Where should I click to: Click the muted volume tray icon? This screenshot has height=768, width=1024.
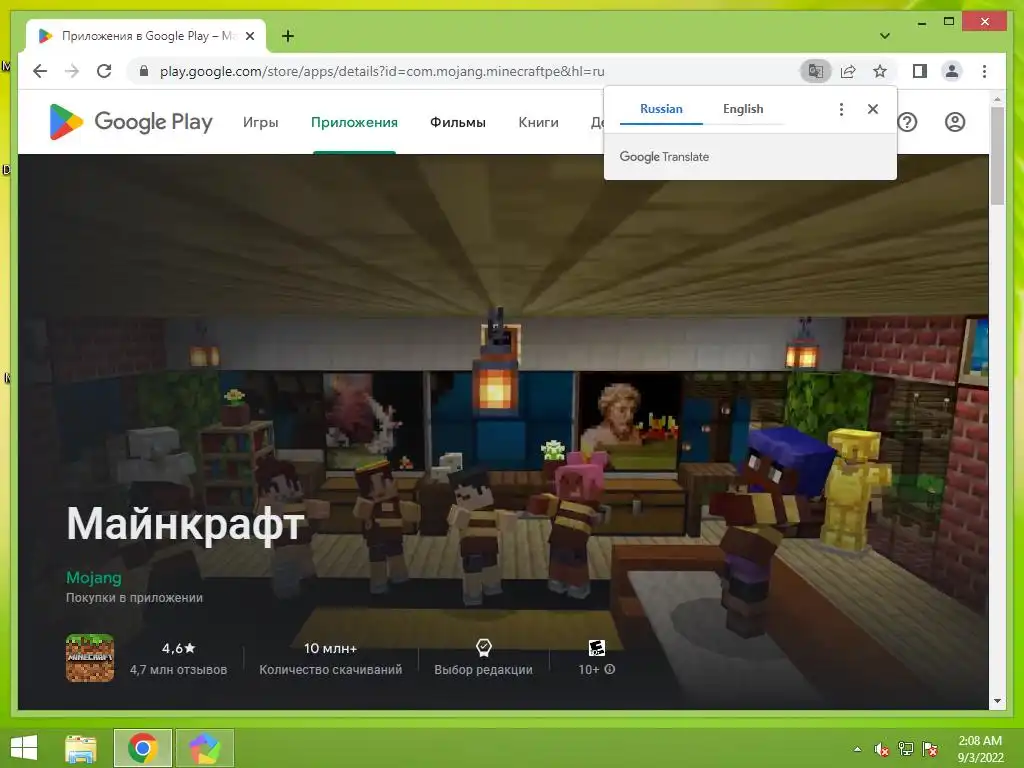point(880,749)
